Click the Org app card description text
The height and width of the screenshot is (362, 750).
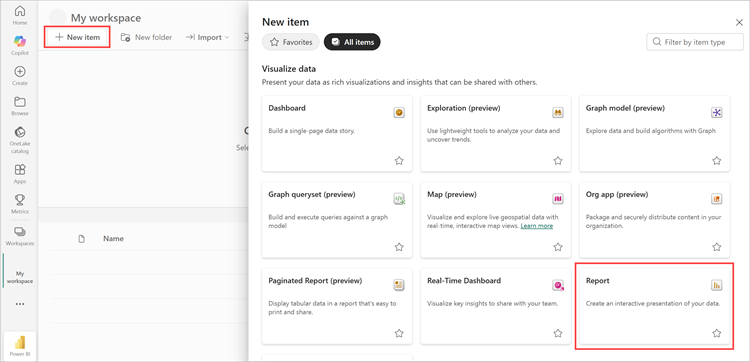(653, 221)
